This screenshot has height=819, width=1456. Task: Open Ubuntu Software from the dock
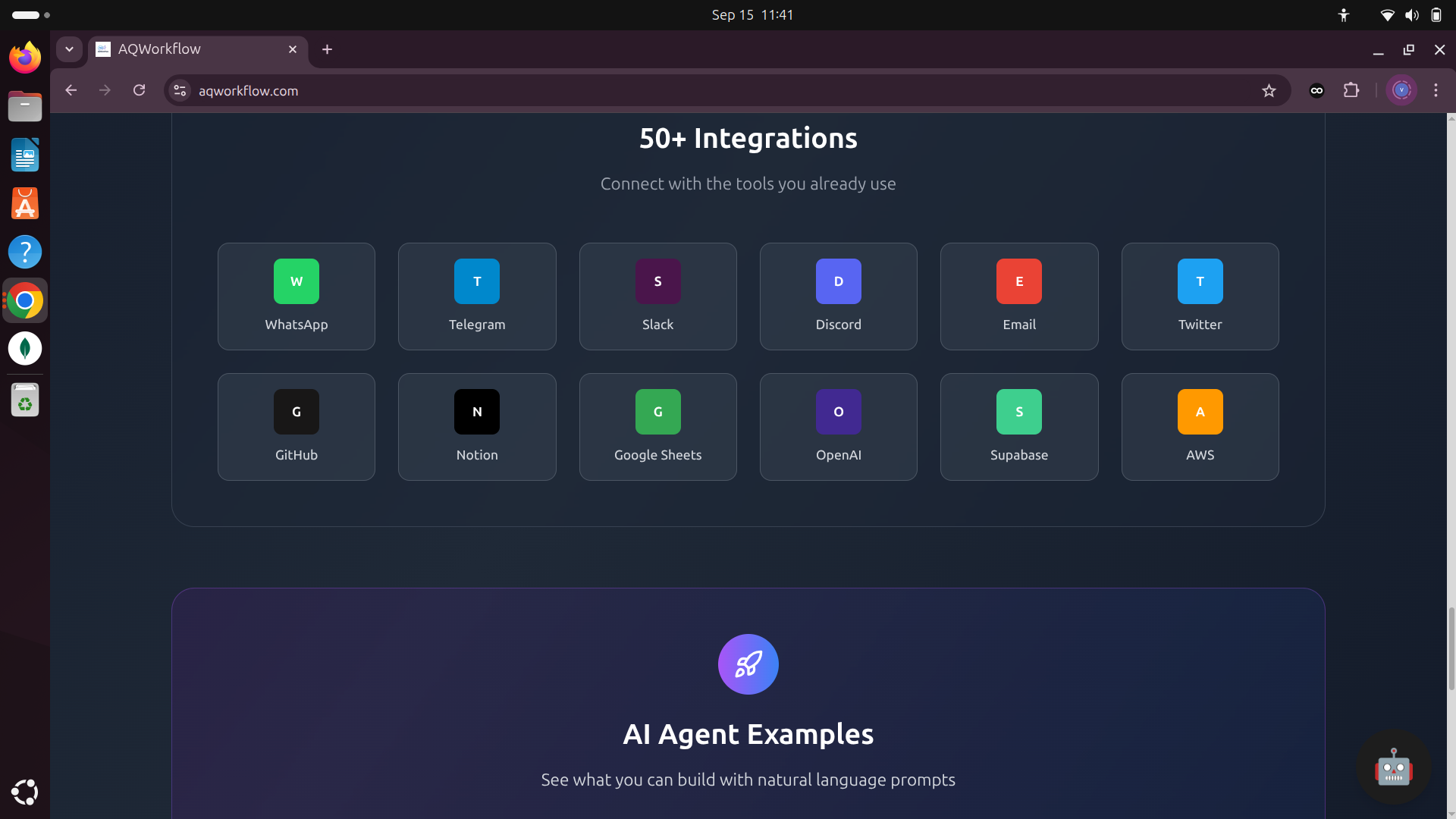coord(25,203)
